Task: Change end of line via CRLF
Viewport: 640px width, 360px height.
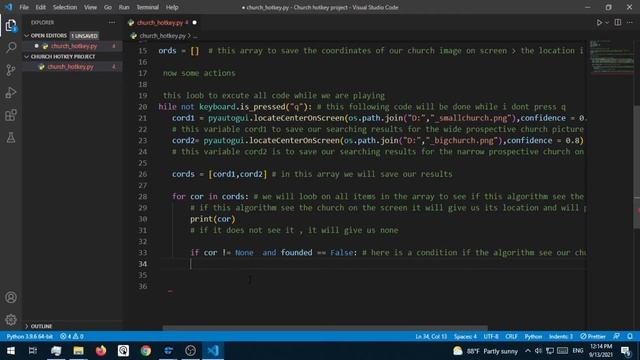Action: click(x=511, y=336)
